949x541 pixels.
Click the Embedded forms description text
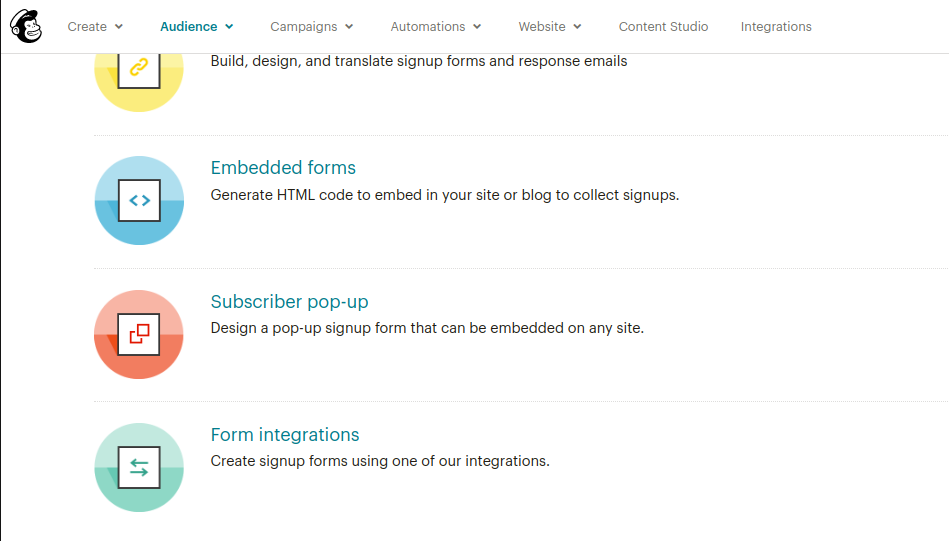tap(445, 195)
